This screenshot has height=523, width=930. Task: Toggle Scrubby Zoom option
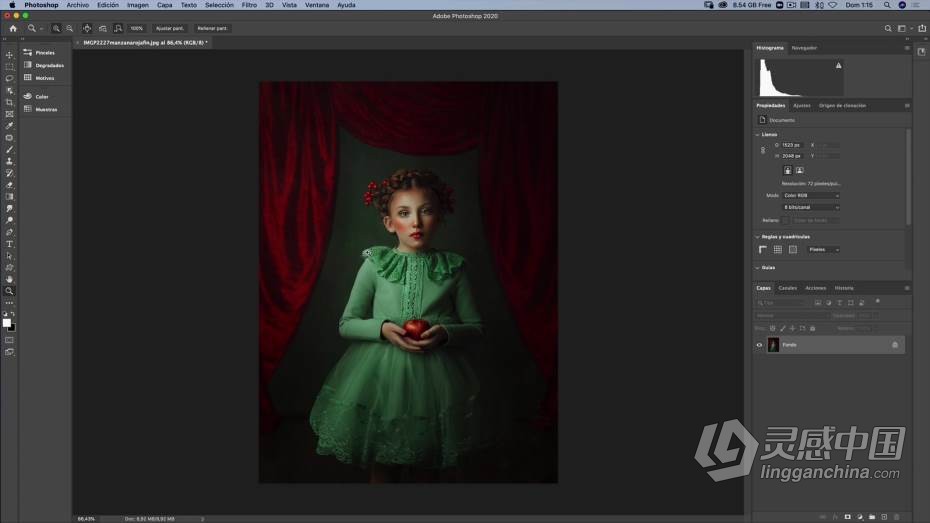(118, 28)
